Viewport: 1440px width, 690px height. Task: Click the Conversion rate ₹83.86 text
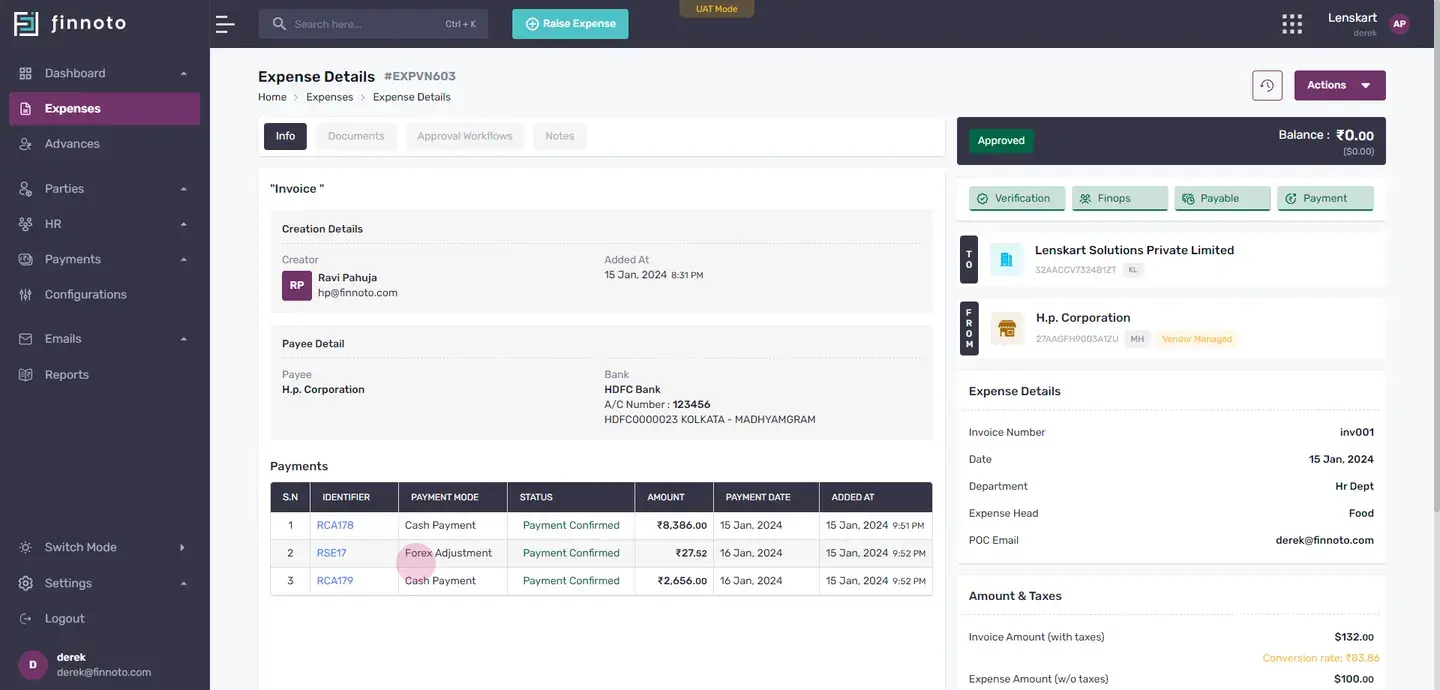click(1321, 658)
